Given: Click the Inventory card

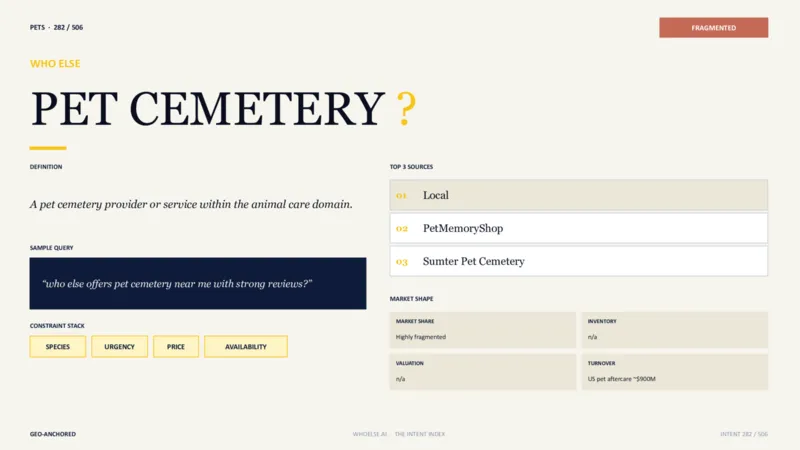Looking at the screenshot, I should pos(674,330).
